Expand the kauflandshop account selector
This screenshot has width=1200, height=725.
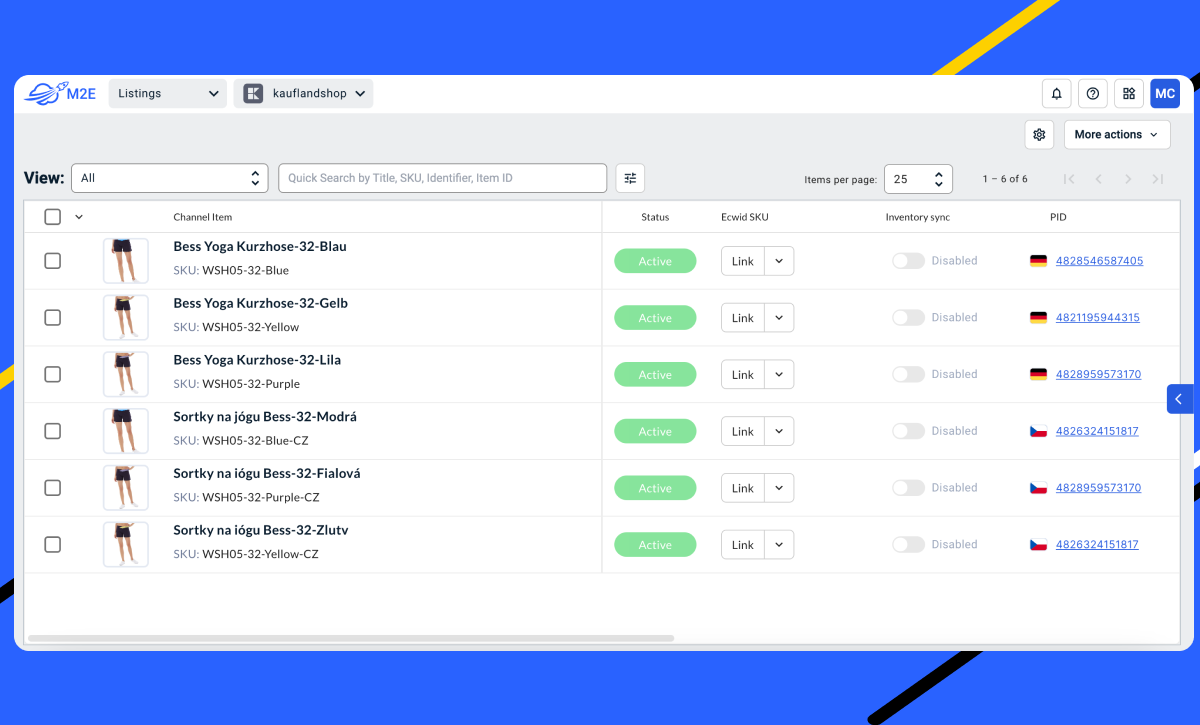pos(303,94)
